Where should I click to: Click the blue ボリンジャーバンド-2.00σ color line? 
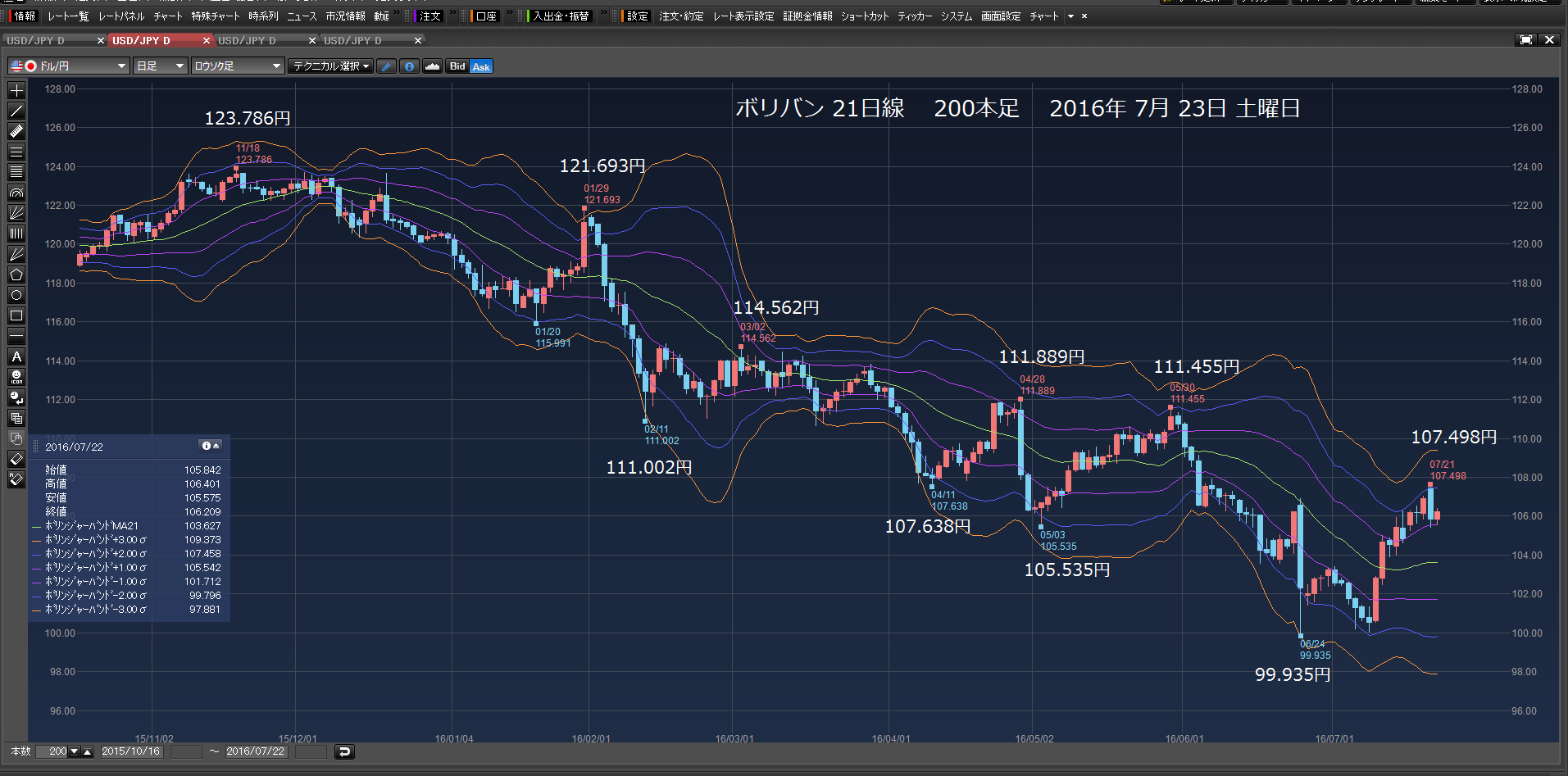pyautogui.click(x=36, y=597)
